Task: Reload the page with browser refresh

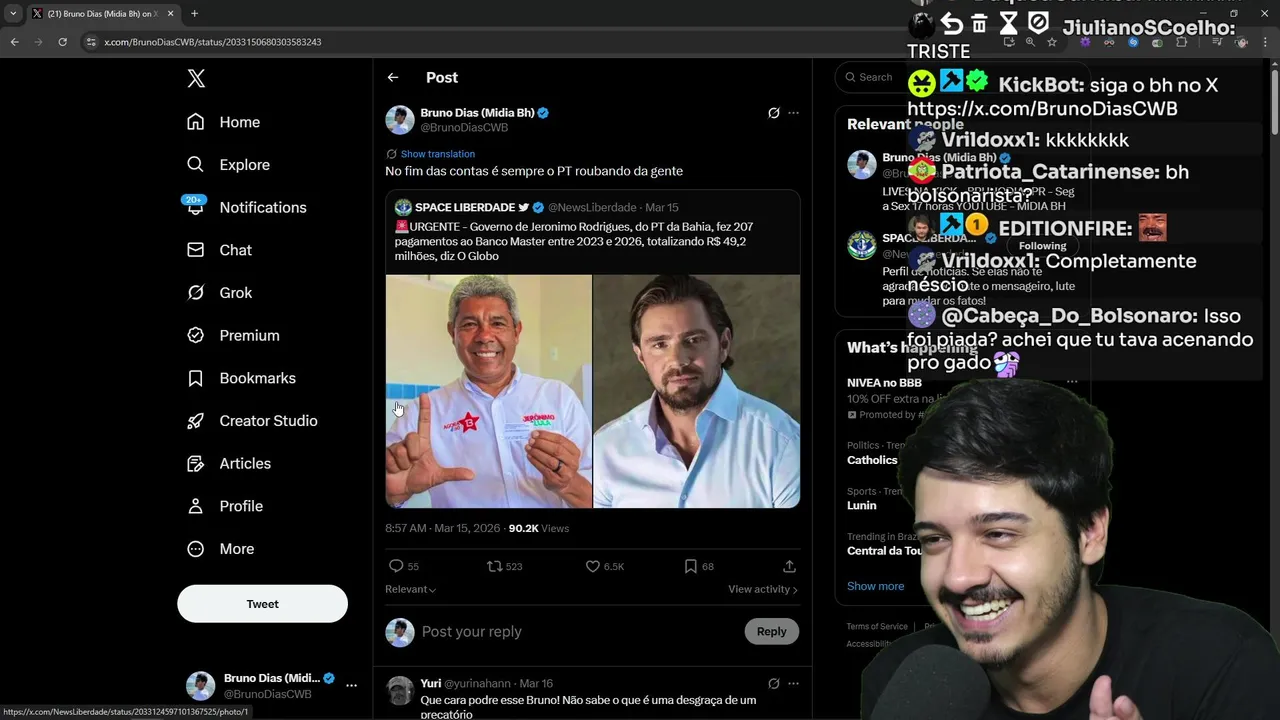Action: [62, 42]
